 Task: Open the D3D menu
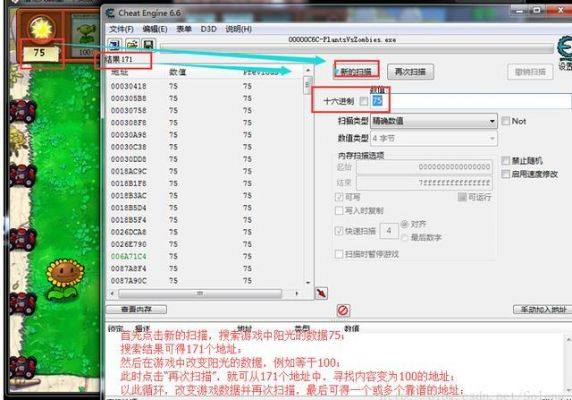pos(208,29)
